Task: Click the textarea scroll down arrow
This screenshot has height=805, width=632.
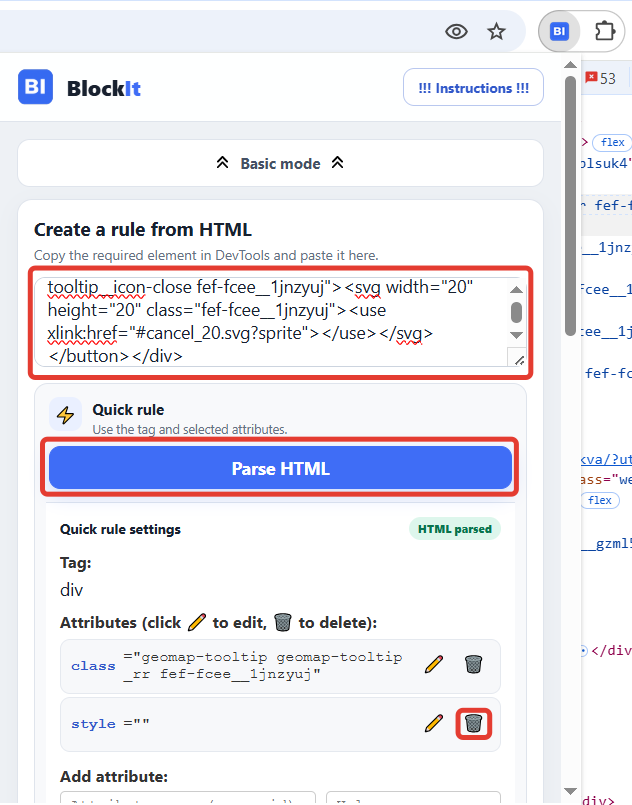Action: pyautogui.click(x=516, y=335)
